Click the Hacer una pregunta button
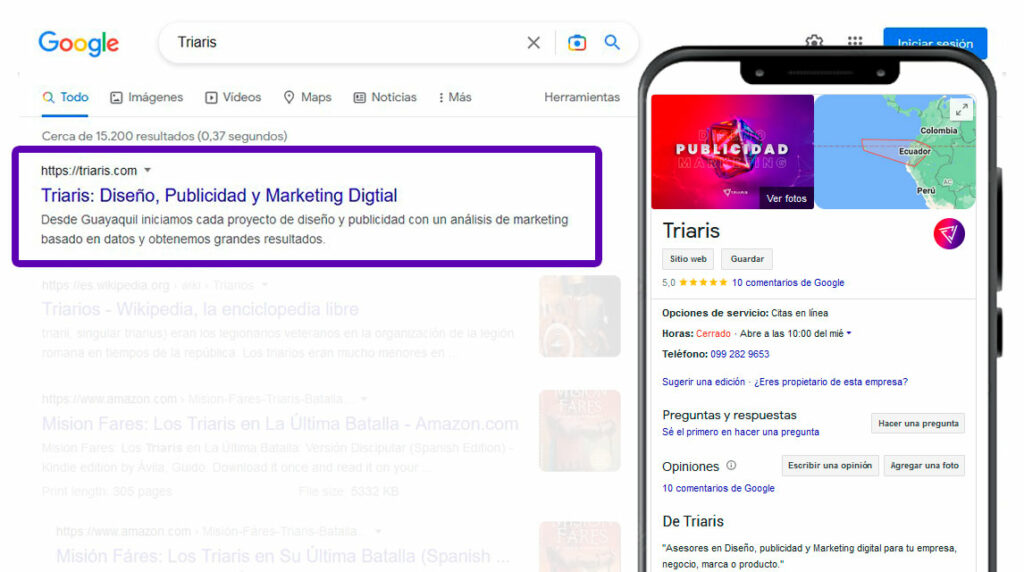 point(918,423)
